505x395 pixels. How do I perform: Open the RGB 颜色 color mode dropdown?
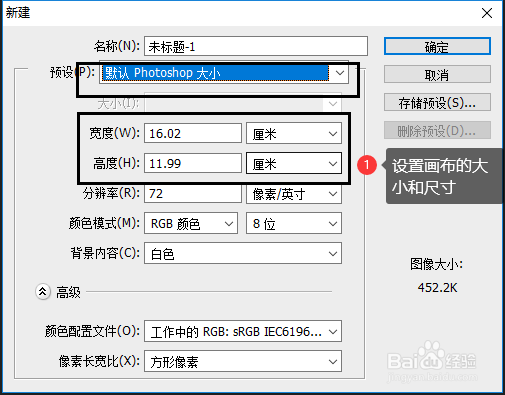191,223
